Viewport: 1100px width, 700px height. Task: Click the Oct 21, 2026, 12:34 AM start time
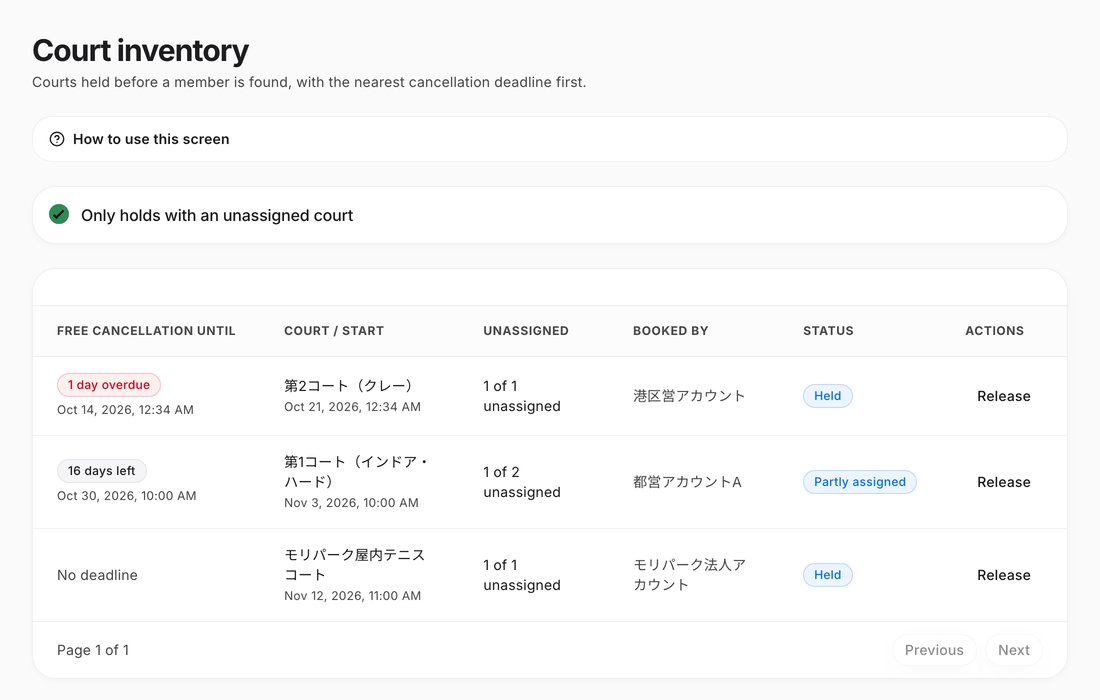(x=352, y=407)
